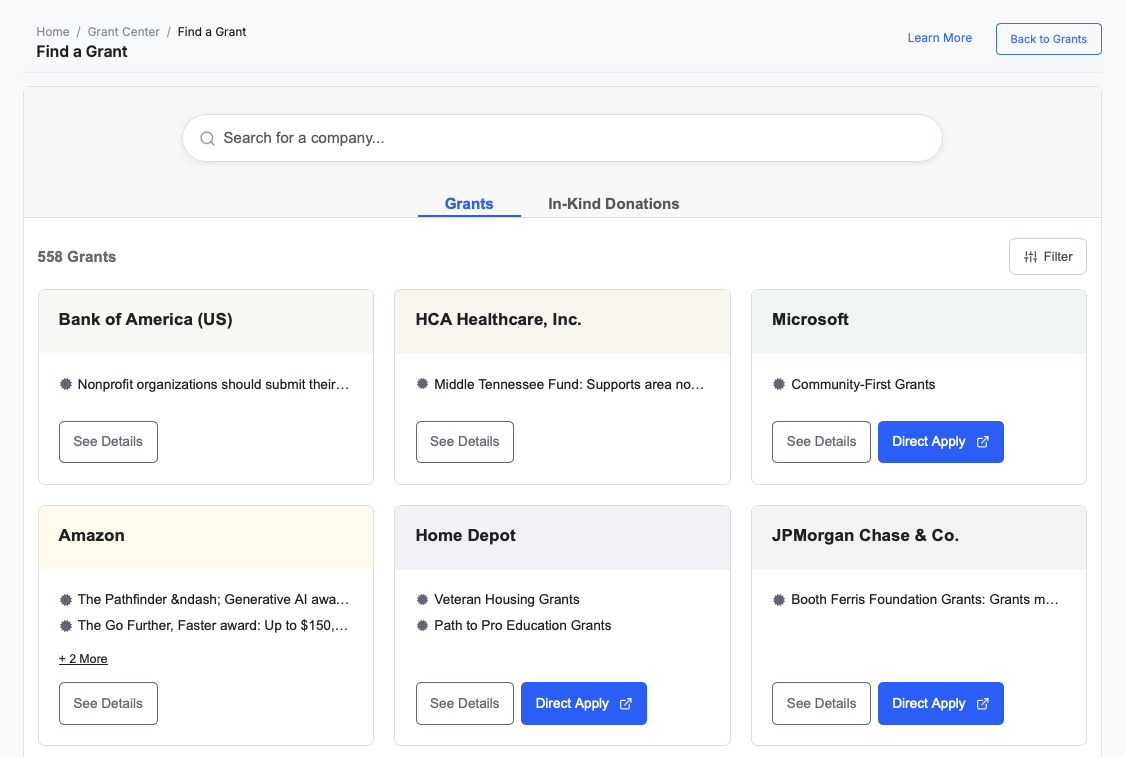
Task: Click bullet icon beside Community-First Grants
Action: click(778, 384)
